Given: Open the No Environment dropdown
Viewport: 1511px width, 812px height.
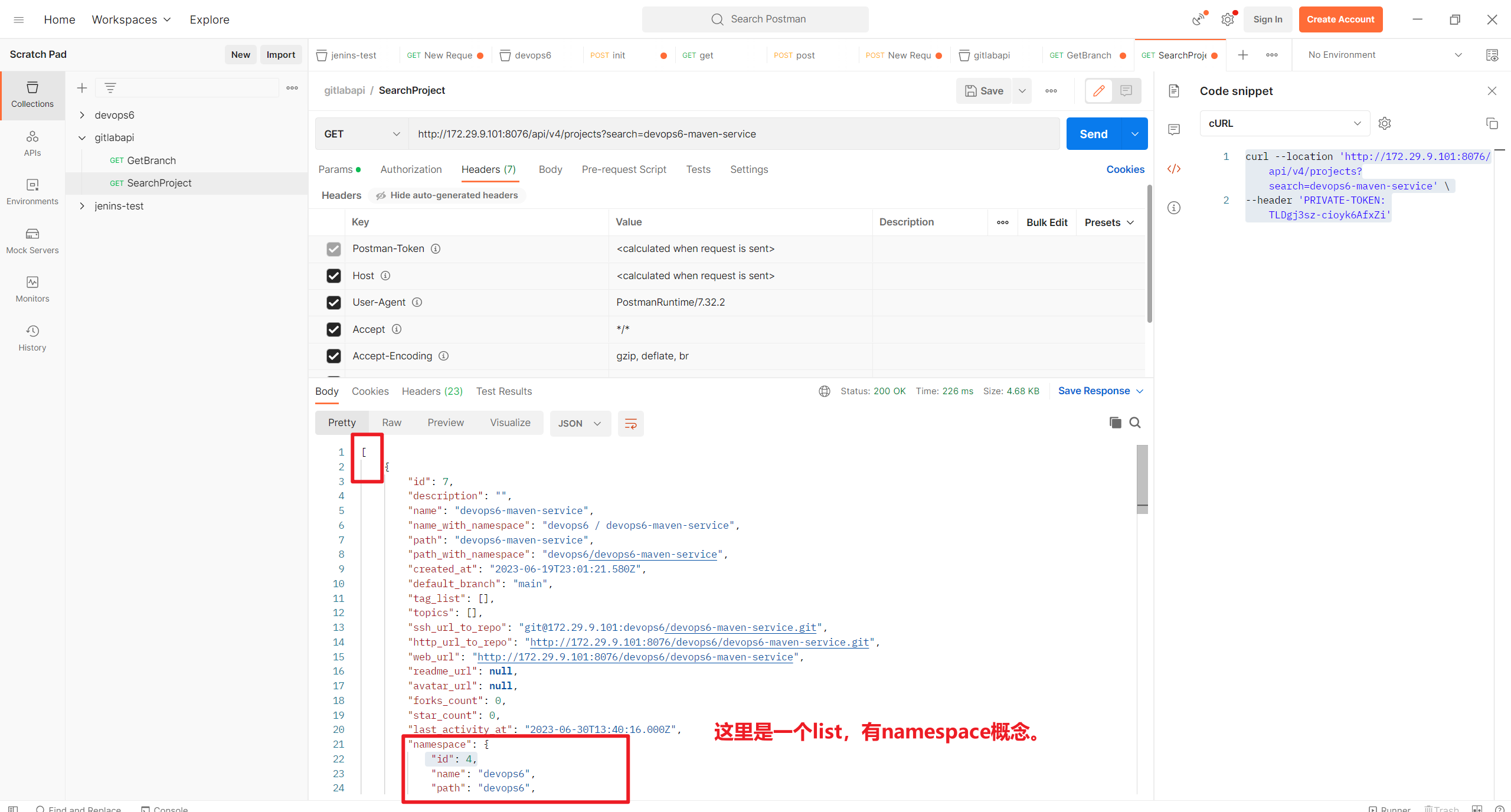Looking at the screenshot, I should pos(1385,55).
